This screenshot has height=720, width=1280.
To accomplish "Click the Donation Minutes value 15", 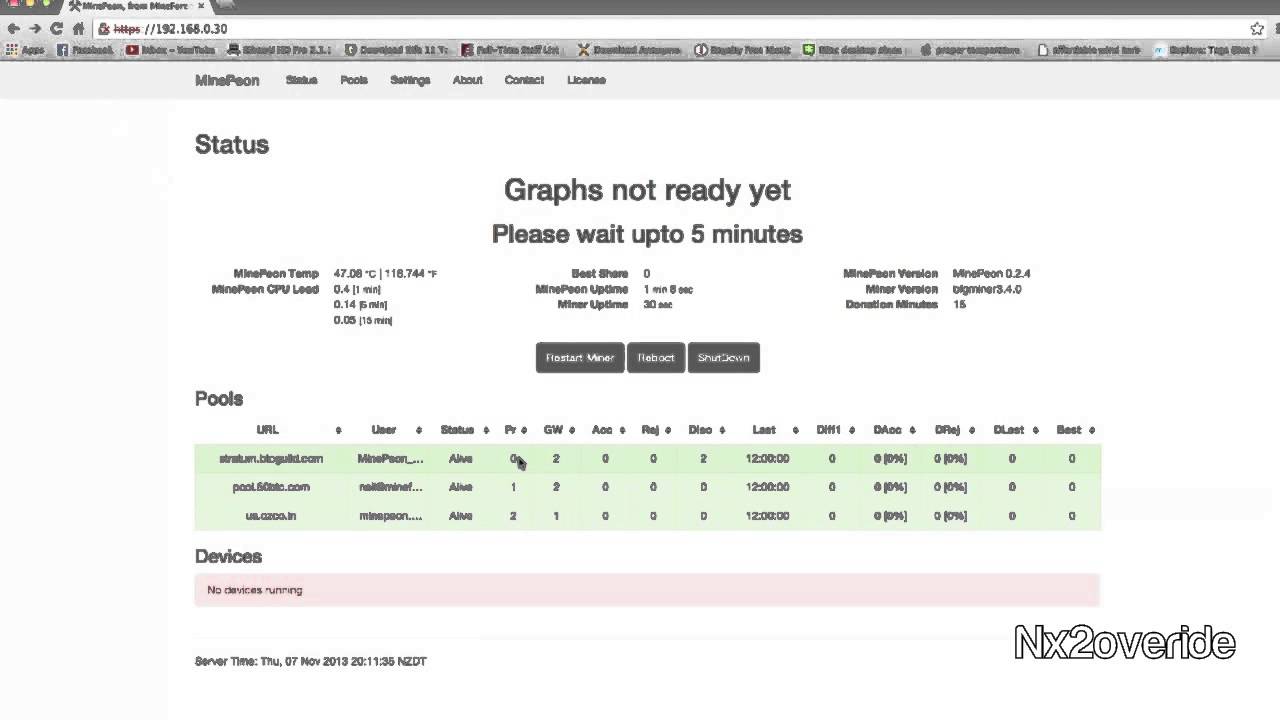I will point(959,304).
